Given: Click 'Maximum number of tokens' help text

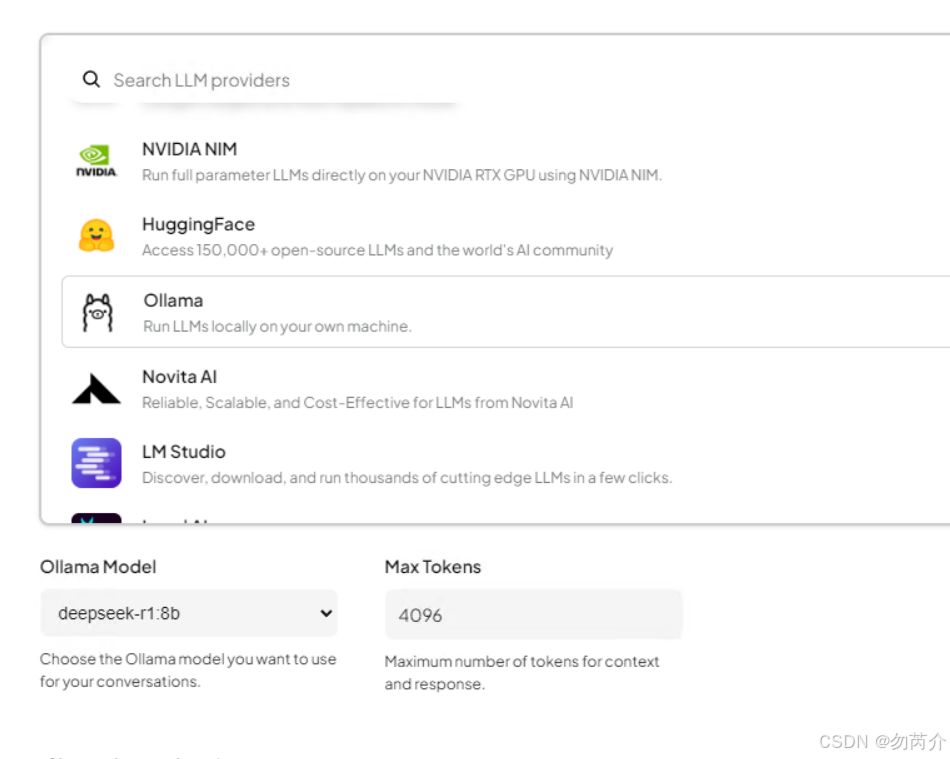Looking at the screenshot, I should coord(522,672).
